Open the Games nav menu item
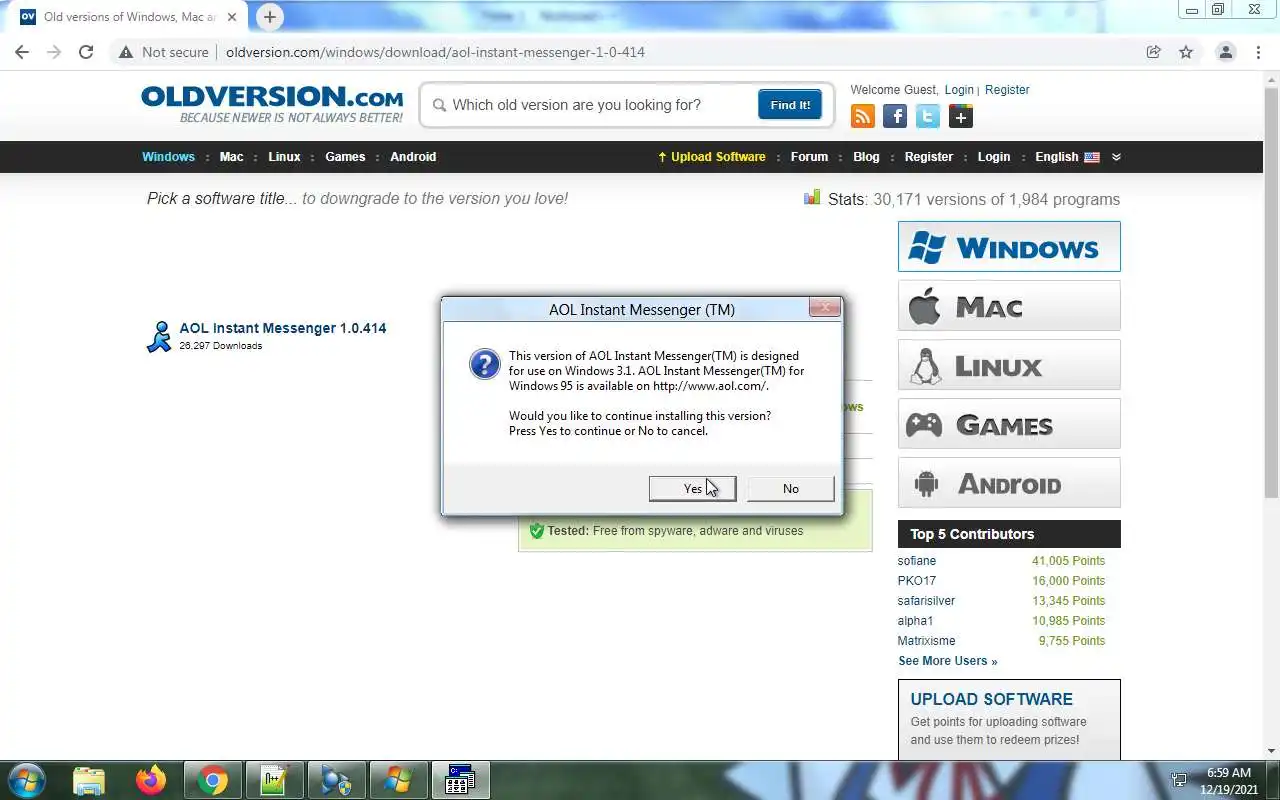The height and width of the screenshot is (800, 1280). point(345,157)
